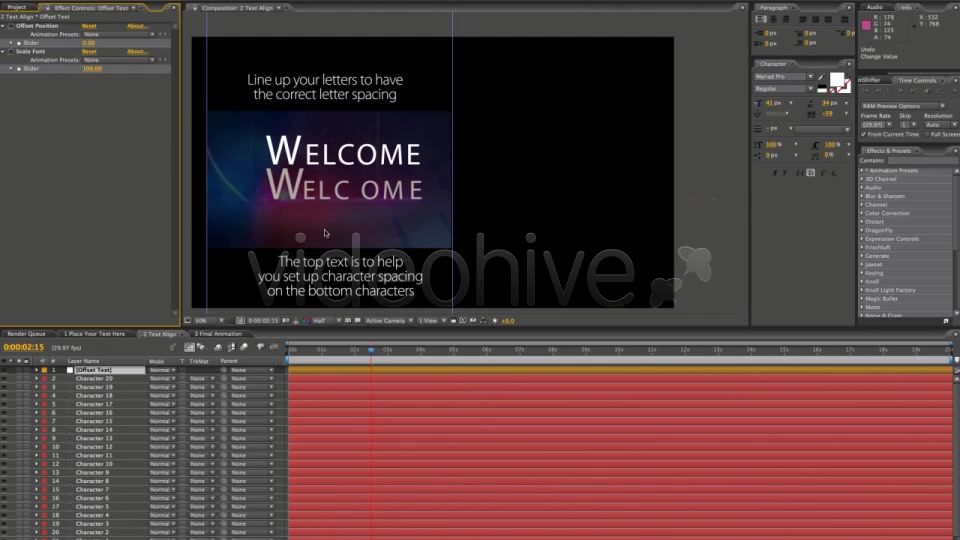Screen dimensions: 960x540
Task: Collapse the Offset Position effect
Action: coord(3,26)
